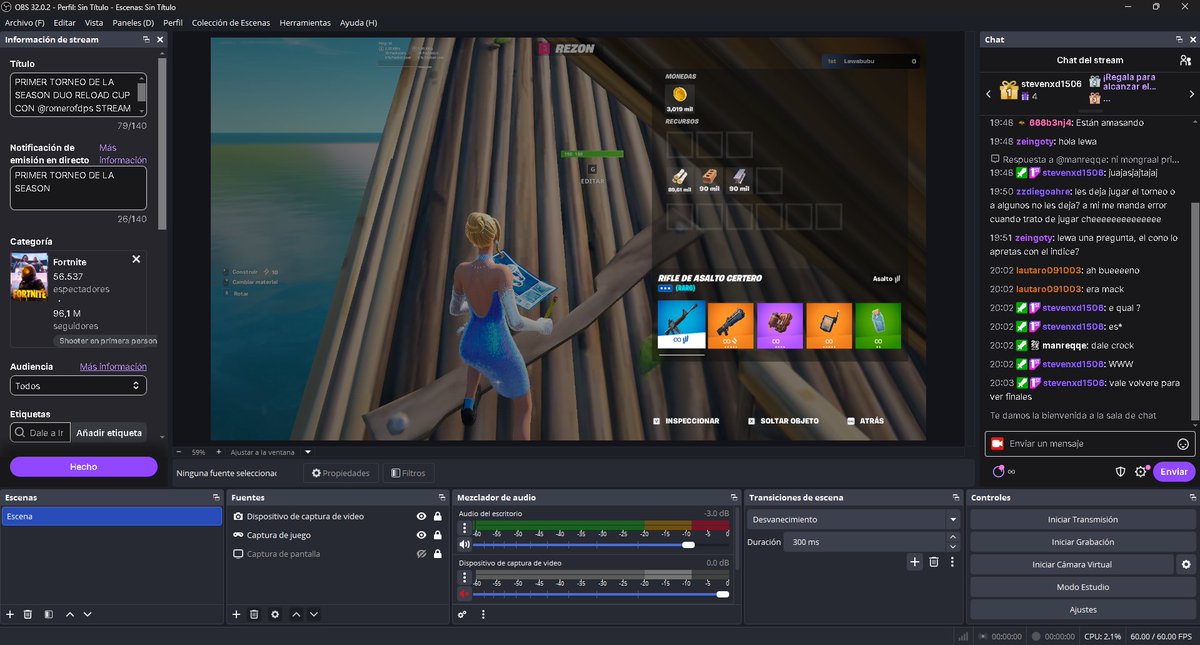
Task: Open the Vista menu
Action: 94,22
